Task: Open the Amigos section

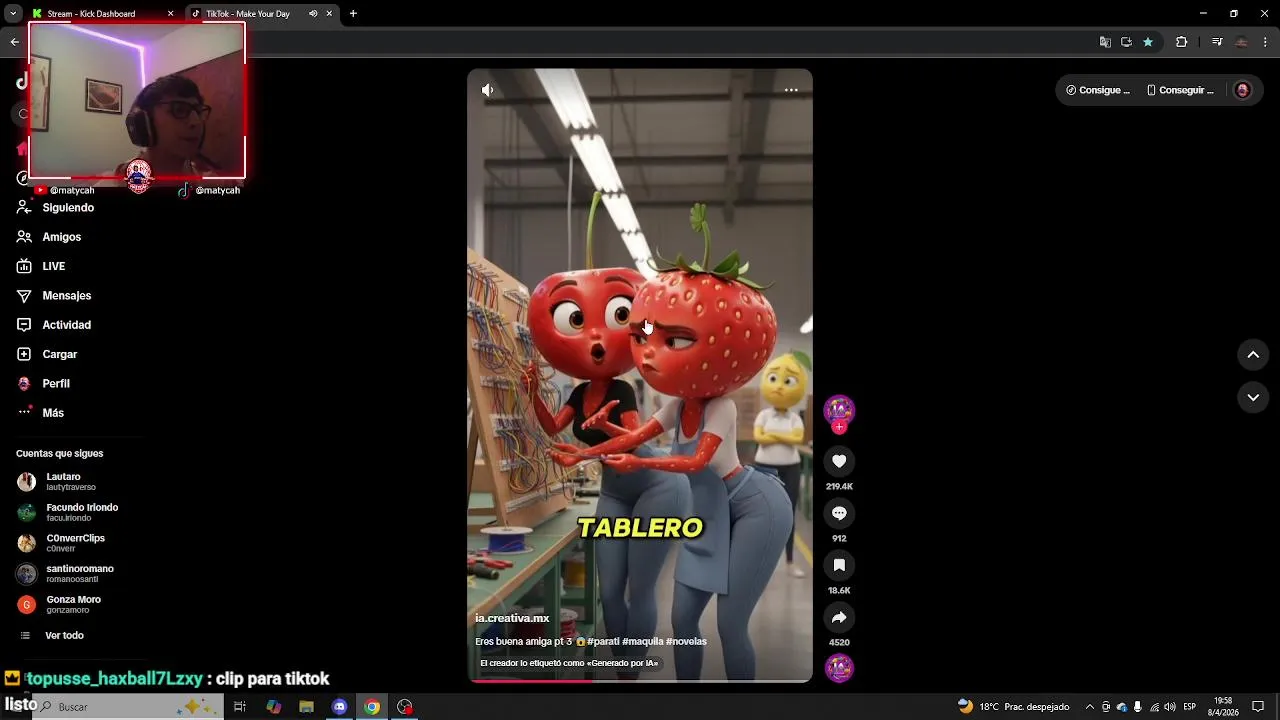Action: (49, 237)
